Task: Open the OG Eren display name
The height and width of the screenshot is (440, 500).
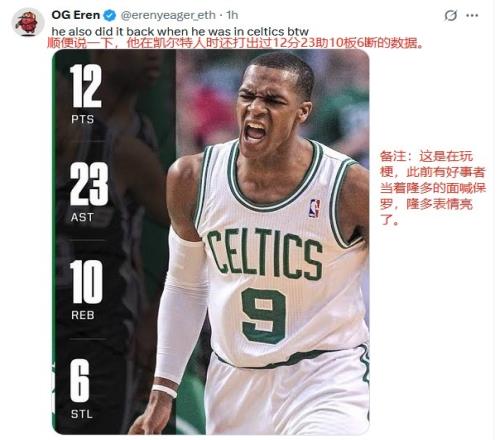Action: click(76, 15)
